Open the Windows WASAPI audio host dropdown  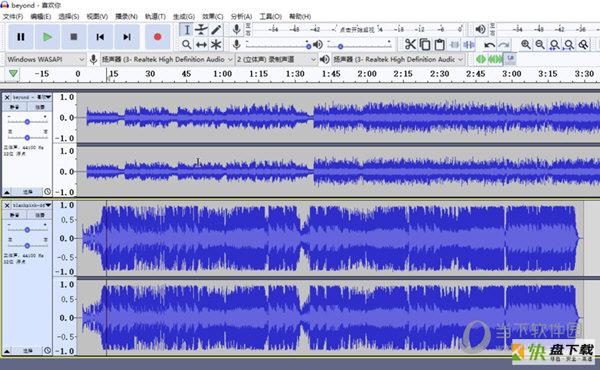coord(45,59)
